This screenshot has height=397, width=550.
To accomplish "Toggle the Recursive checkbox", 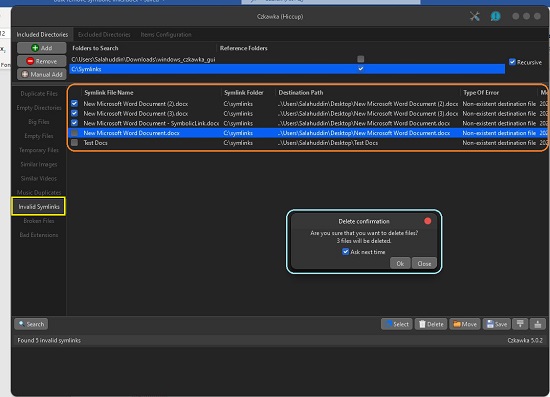I will [x=512, y=62].
